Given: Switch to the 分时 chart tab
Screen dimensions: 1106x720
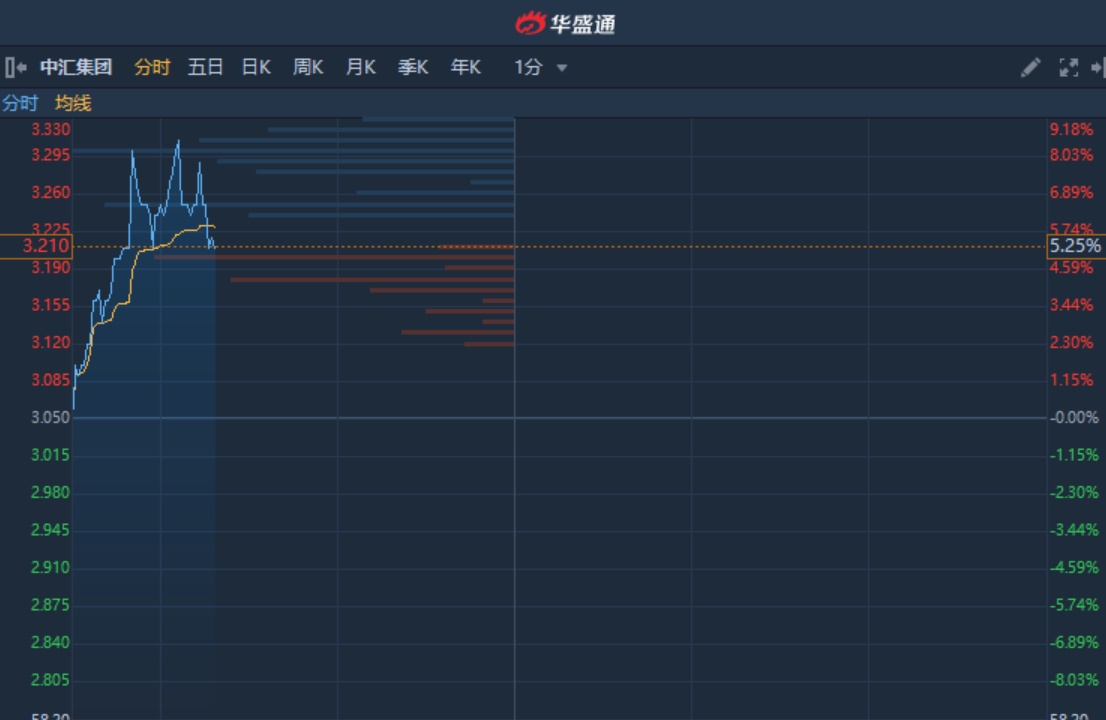Looking at the screenshot, I should pos(152,68).
